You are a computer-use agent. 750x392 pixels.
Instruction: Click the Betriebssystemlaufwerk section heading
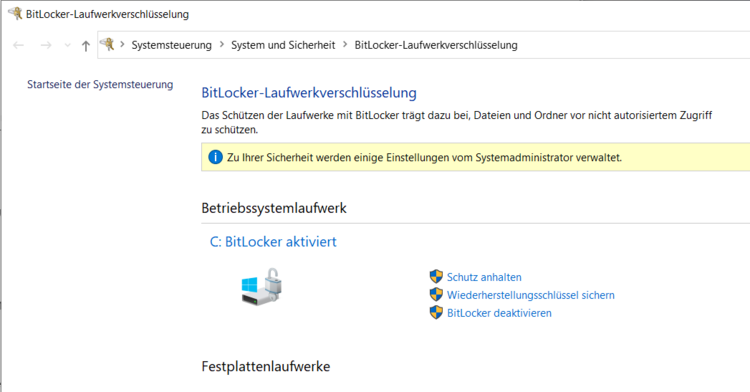point(274,208)
